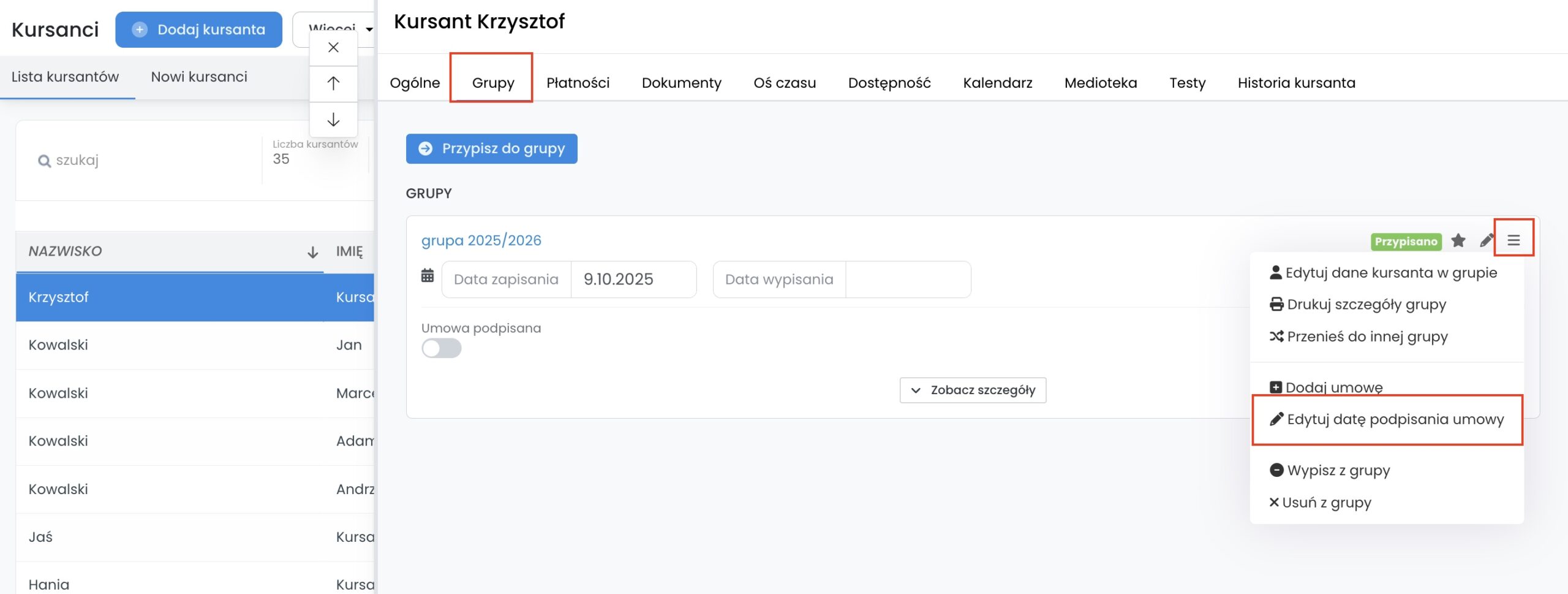The height and width of the screenshot is (594, 1568).
Task: Select Edytuj datę podpisania umowy
Action: pos(1387,420)
